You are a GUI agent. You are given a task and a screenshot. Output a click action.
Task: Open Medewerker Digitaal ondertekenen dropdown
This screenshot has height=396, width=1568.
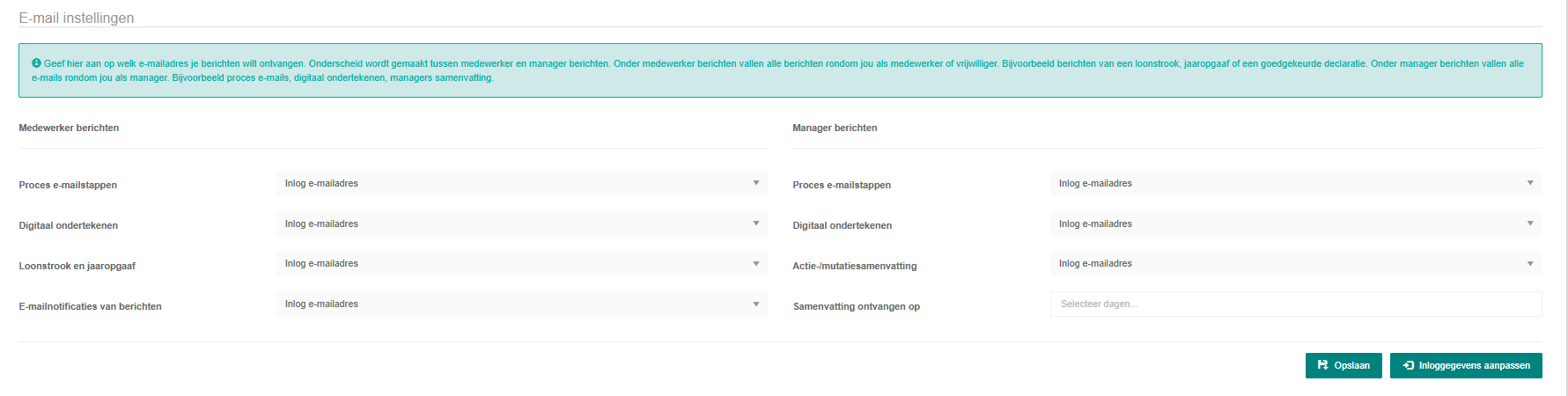[521, 224]
